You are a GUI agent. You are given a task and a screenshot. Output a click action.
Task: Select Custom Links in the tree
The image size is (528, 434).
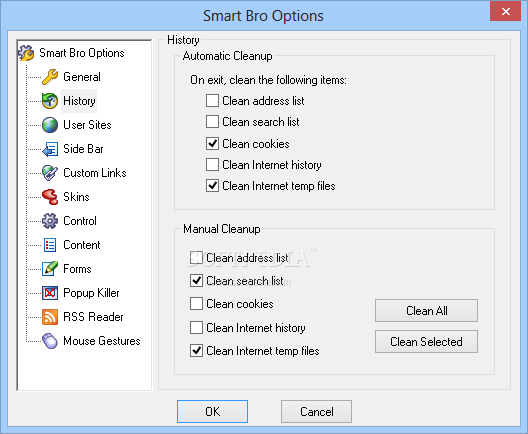click(x=95, y=173)
